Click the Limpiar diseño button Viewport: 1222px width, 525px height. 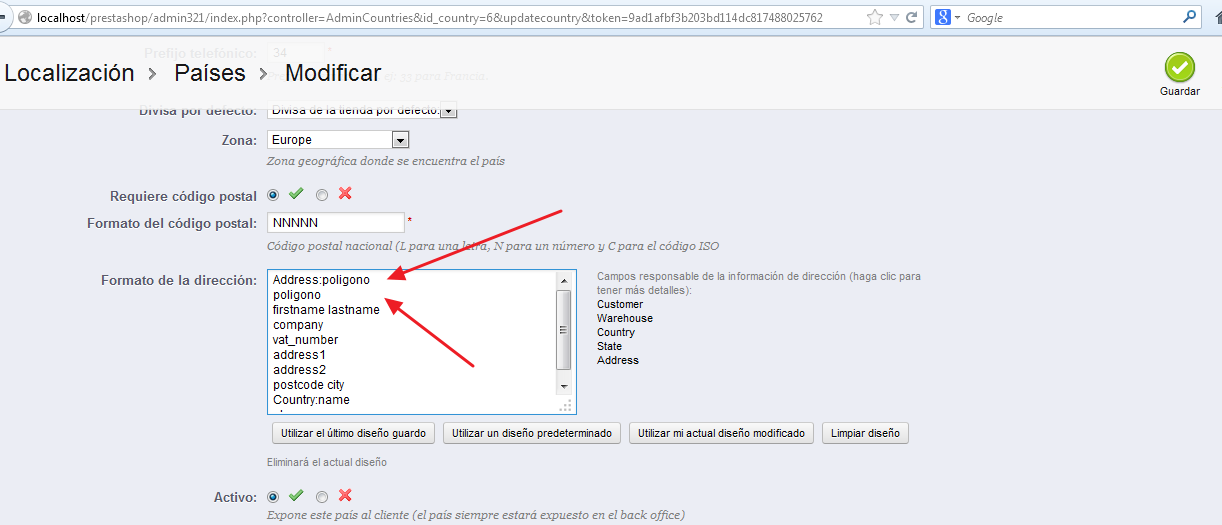coord(865,433)
